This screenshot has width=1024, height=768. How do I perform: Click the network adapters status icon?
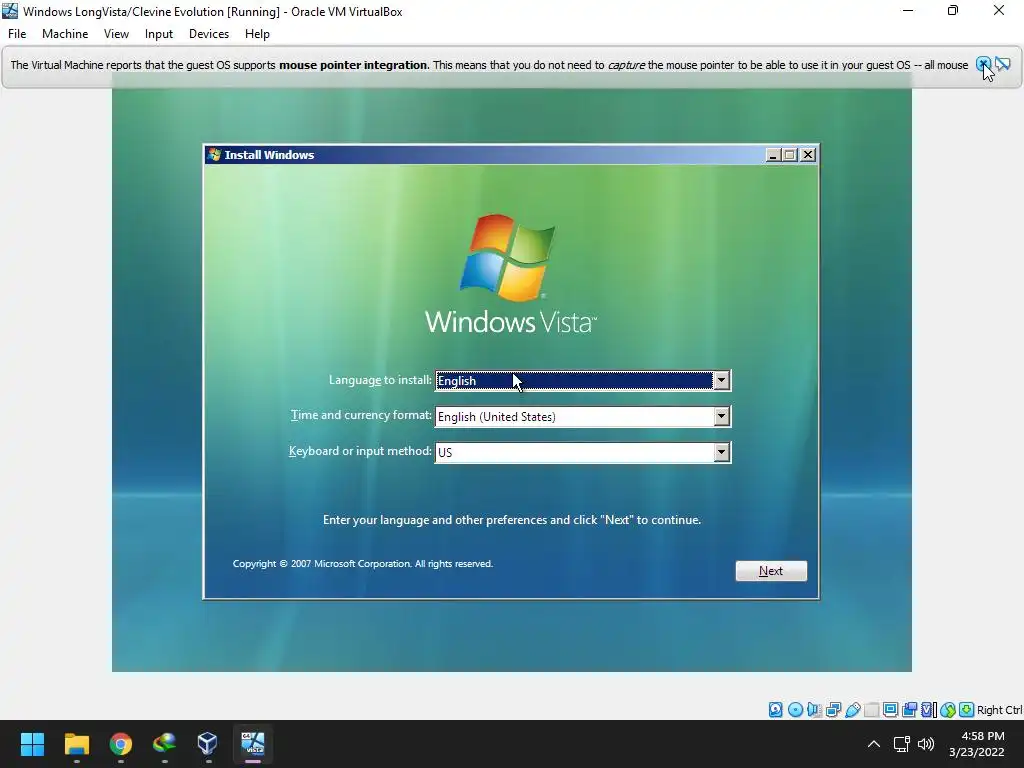tap(833, 710)
